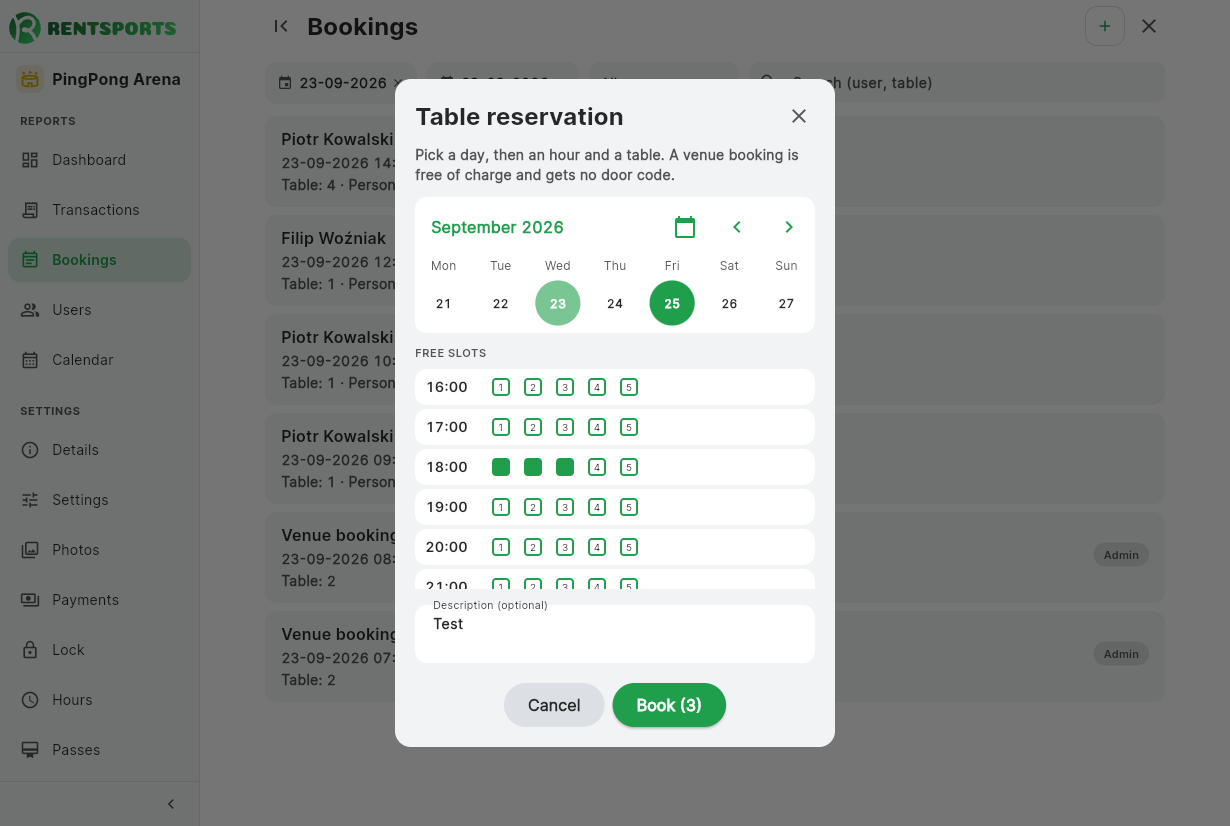1230x826 pixels.
Task: Toggle table 2 at 20:00
Action: [x=533, y=547]
